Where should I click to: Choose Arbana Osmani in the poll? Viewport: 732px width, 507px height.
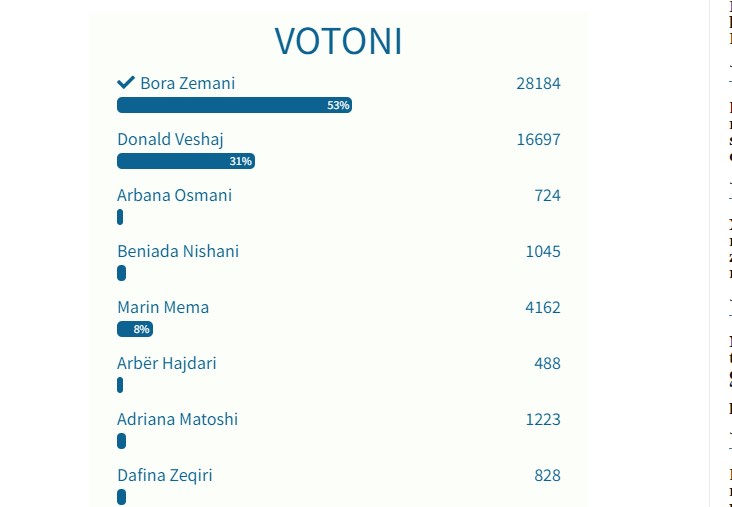174,195
